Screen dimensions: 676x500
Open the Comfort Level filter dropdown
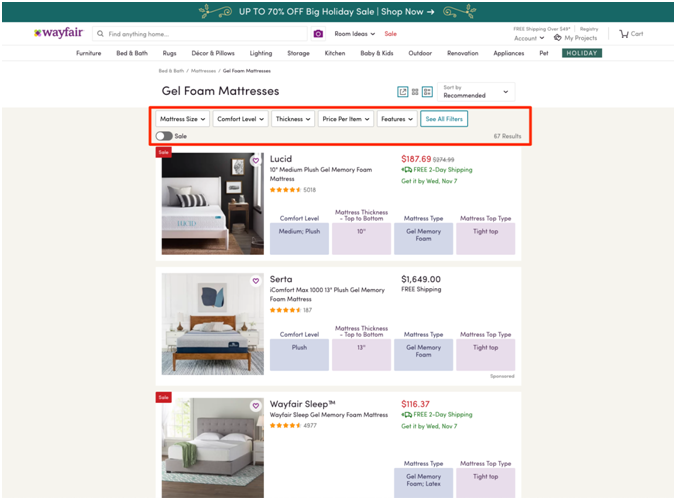(x=240, y=119)
